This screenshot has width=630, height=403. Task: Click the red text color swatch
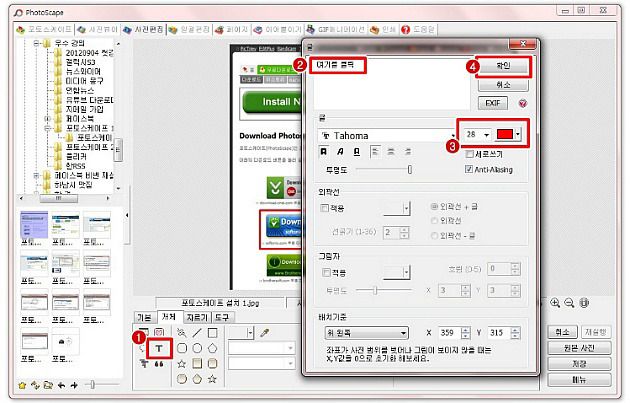pyautogui.click(x=505, y=134)
